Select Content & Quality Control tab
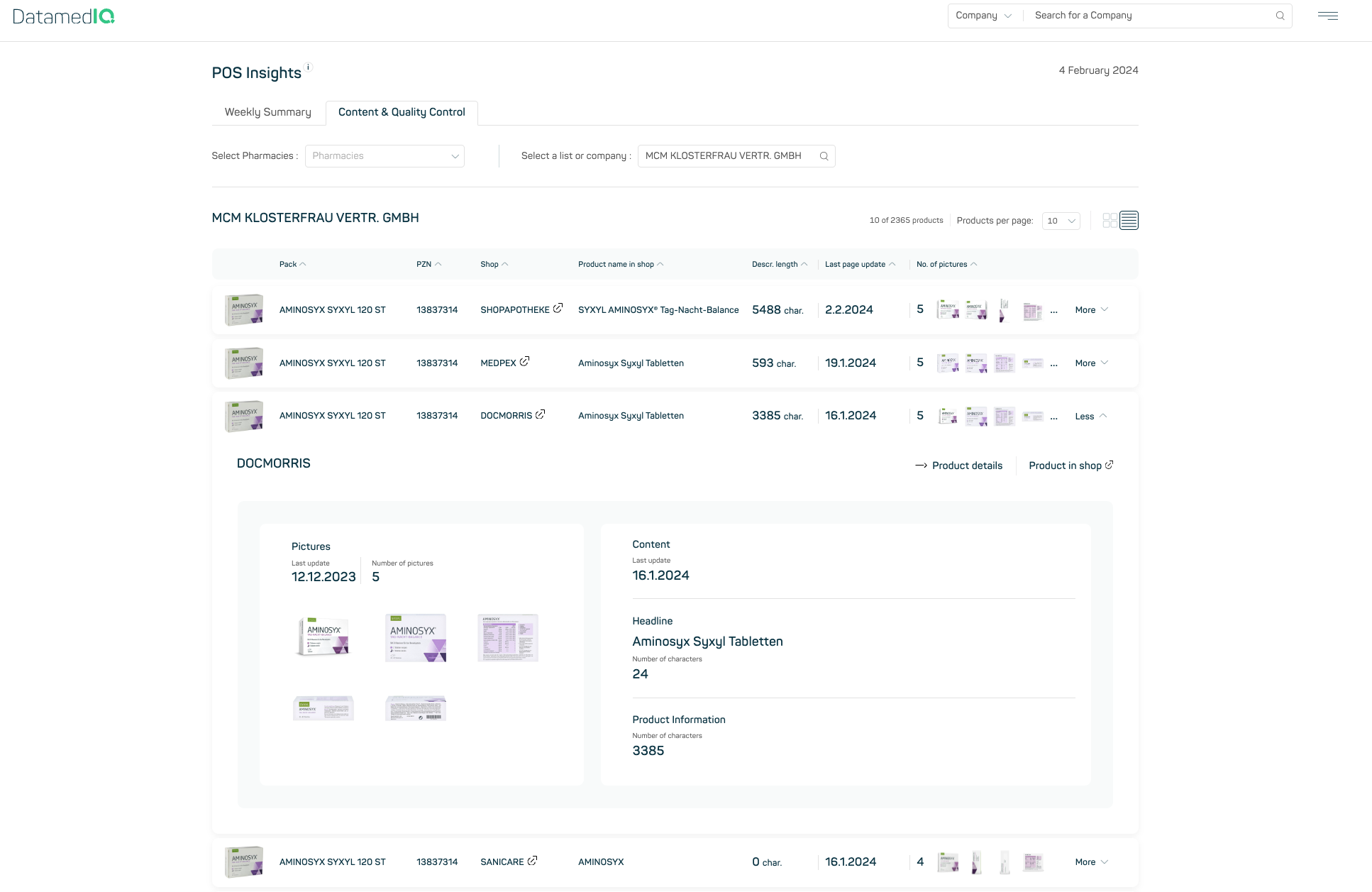This screenshot has height=892, width=1372. (x=402, y=112)
